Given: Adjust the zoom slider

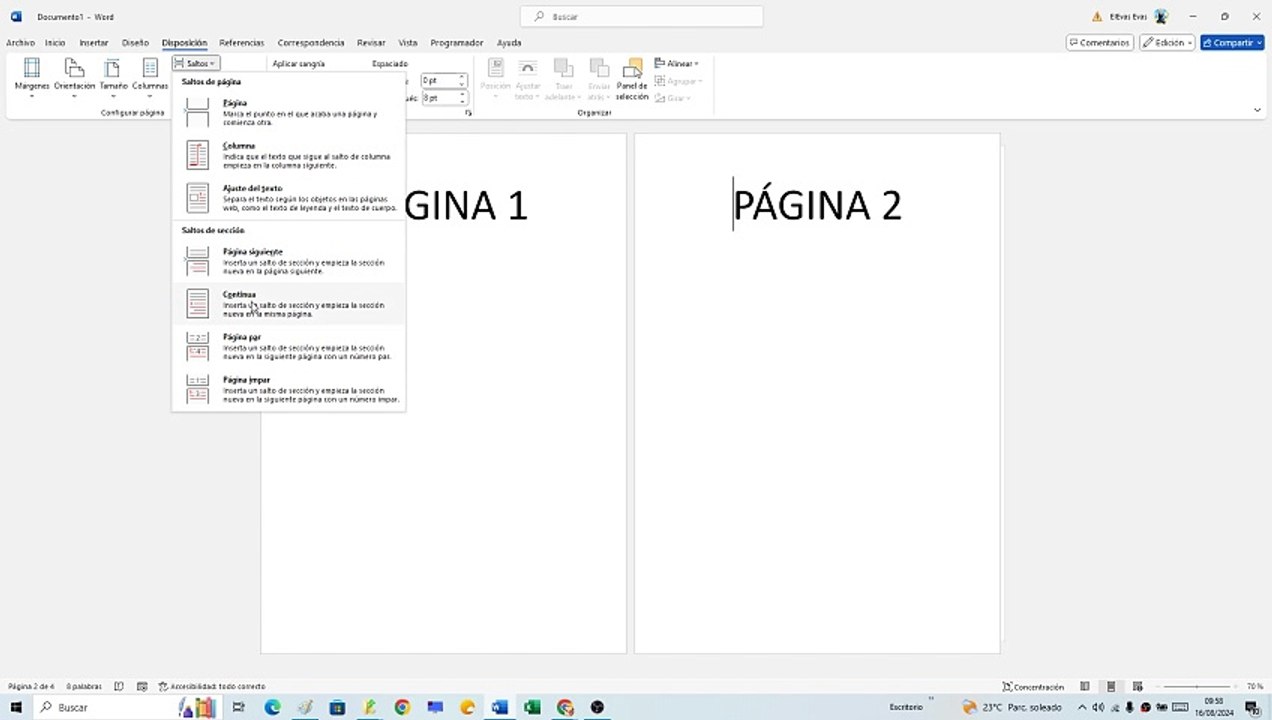Looking at the screenshot, I should pos(1195,687).
